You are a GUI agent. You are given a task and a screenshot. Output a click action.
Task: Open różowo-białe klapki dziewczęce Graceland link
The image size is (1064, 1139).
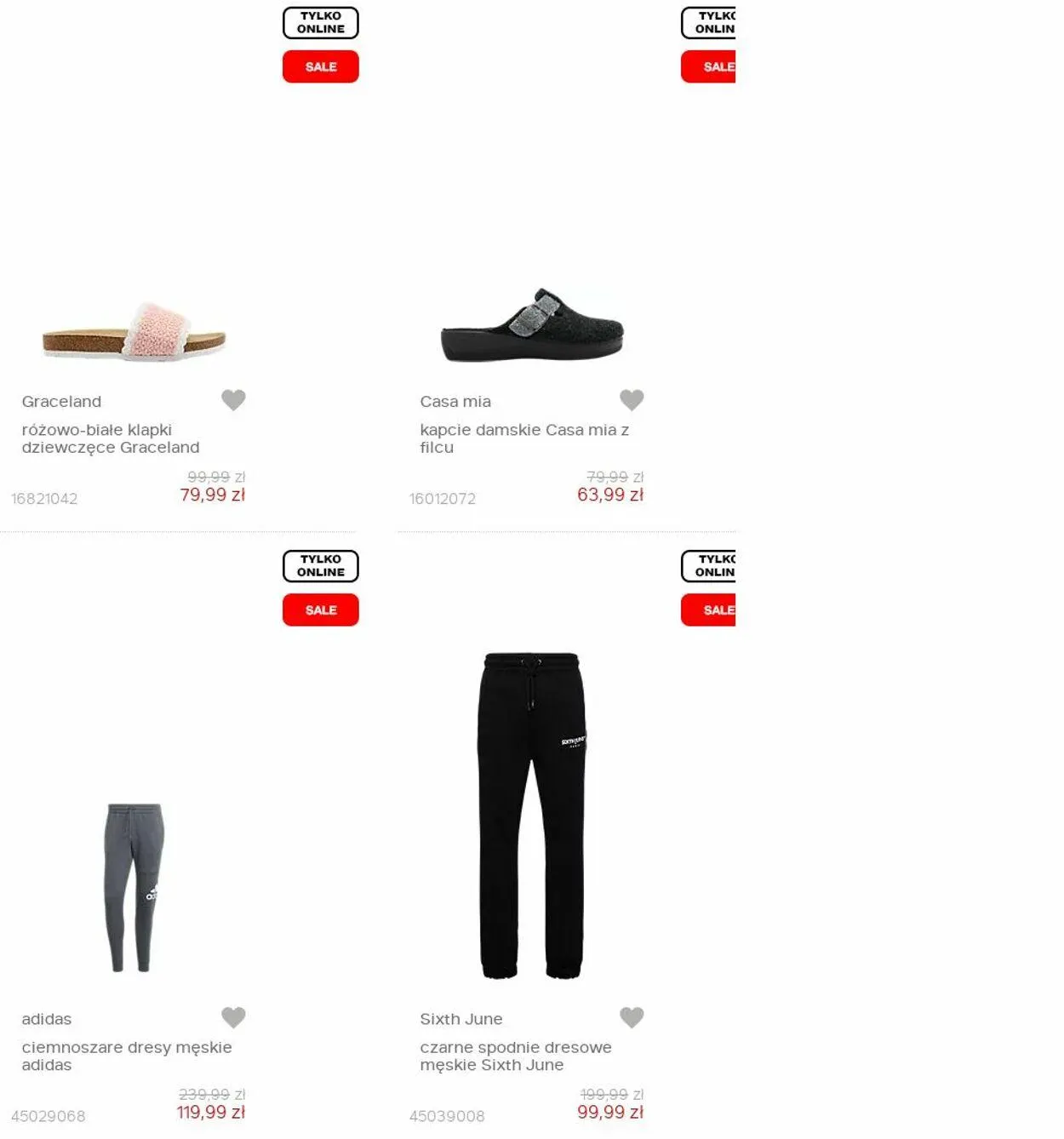111,438
